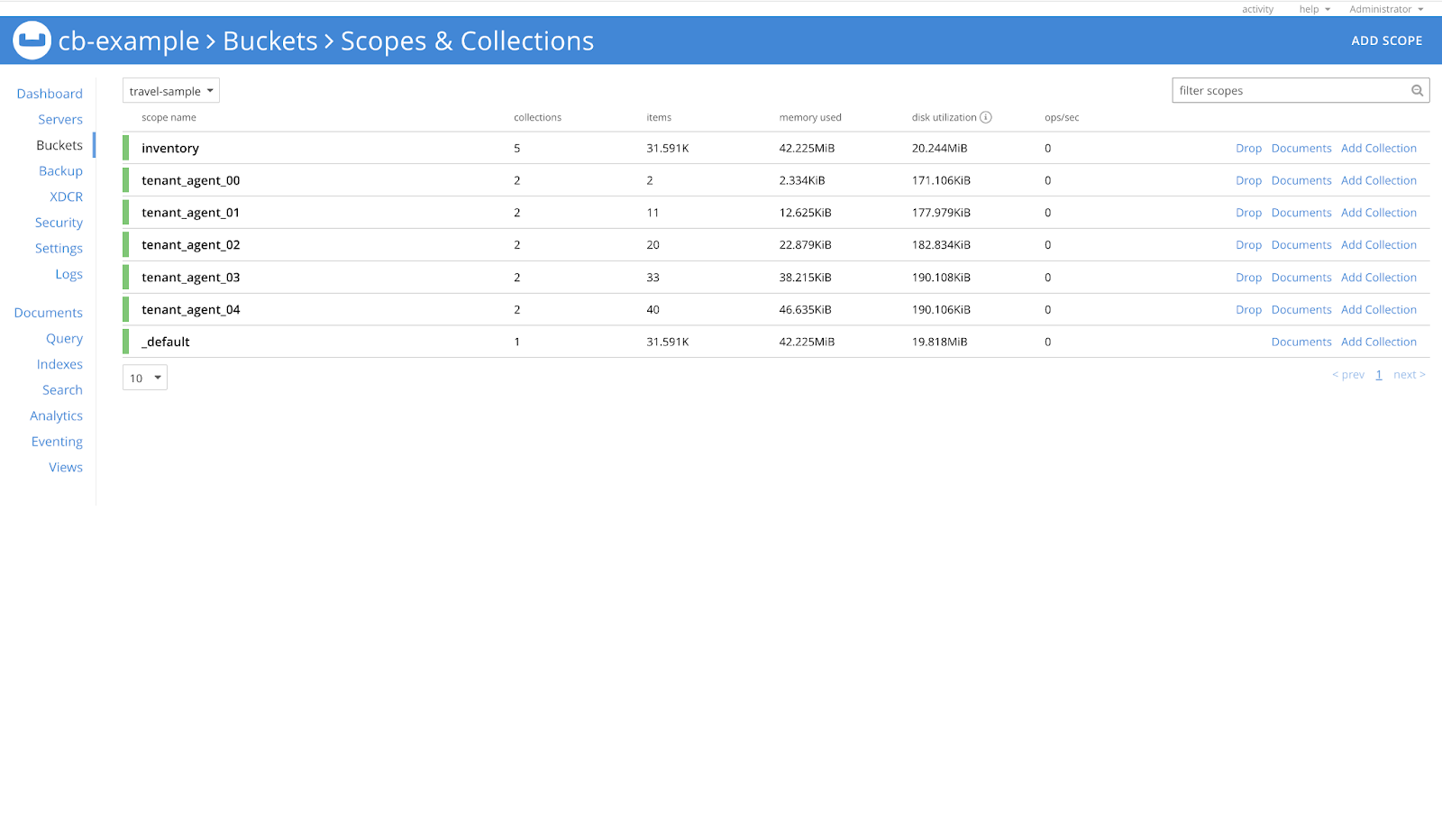Open the Query section from sidebar

click(64, 338)
